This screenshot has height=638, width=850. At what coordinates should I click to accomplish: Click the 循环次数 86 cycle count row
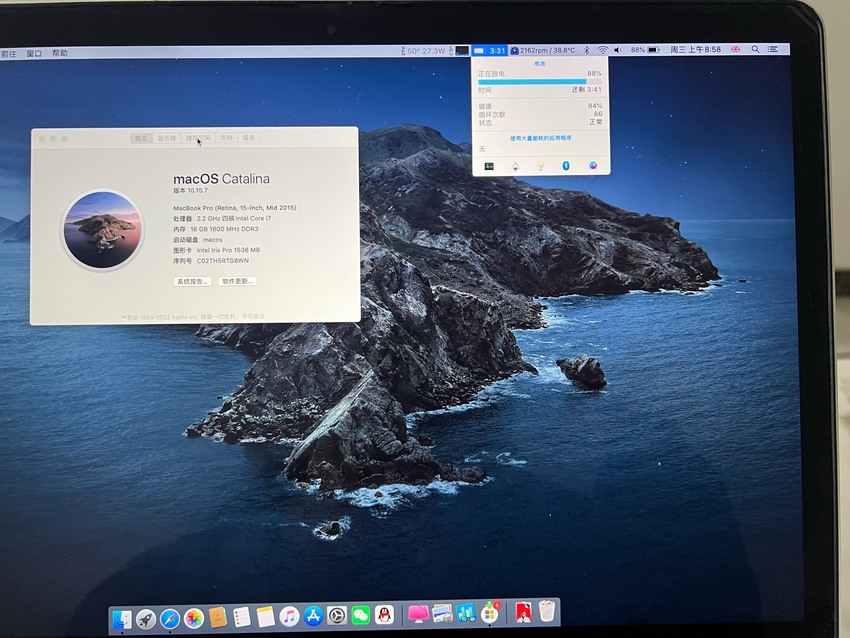pyautogui.click(x=540, y=114)
